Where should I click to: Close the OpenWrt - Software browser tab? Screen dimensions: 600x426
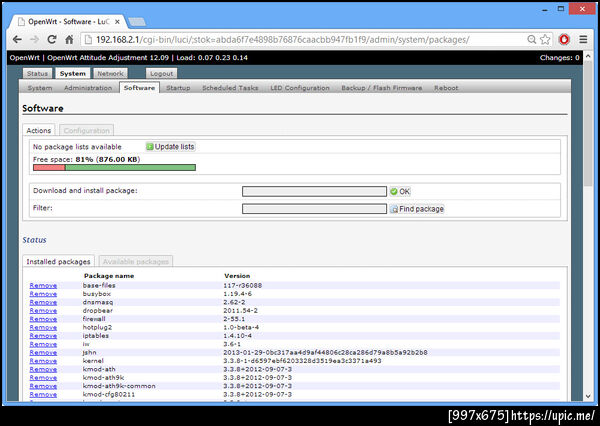coord(117,22)
